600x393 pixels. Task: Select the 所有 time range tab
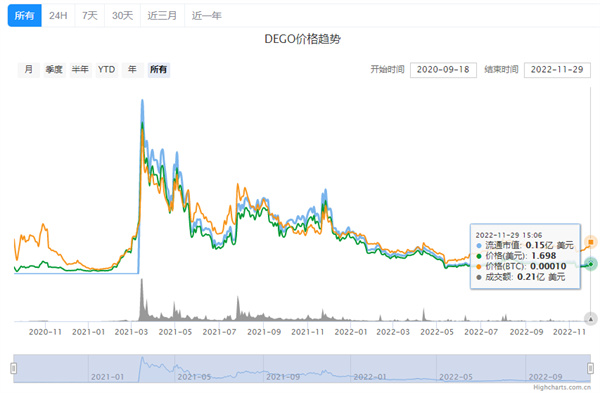[x=24, y=15]
